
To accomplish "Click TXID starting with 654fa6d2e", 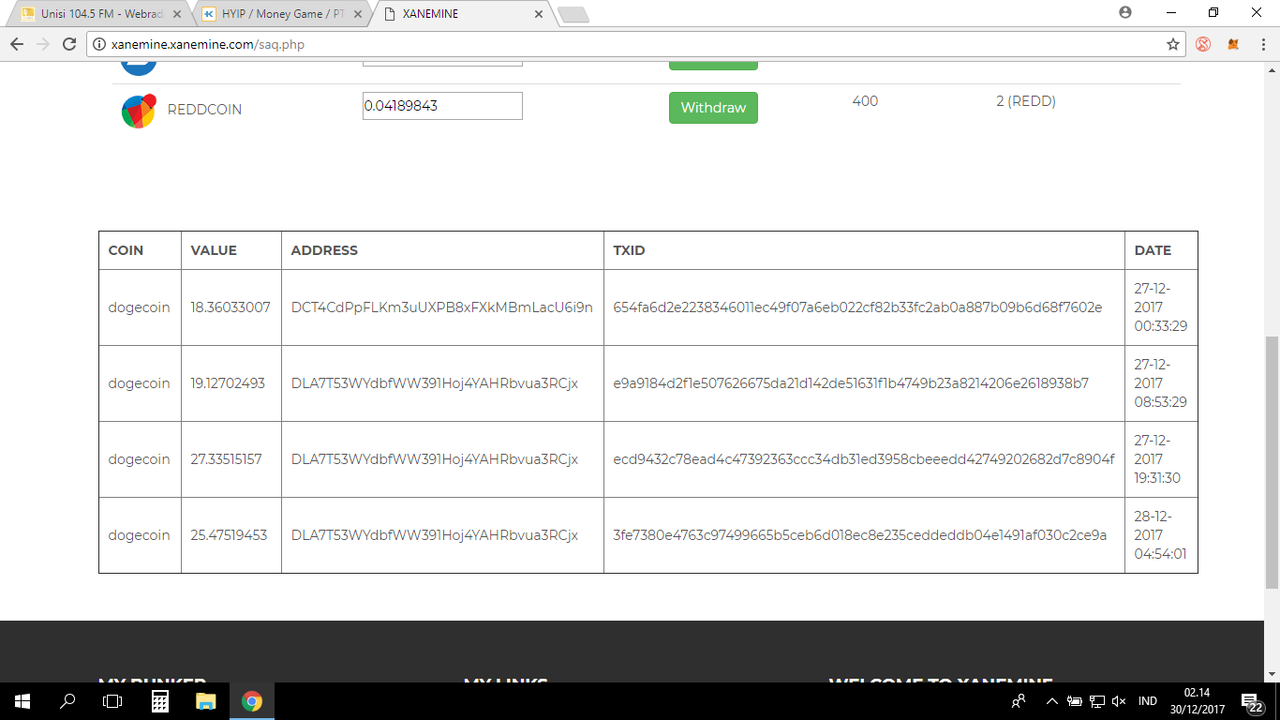I will pos(858,307).
